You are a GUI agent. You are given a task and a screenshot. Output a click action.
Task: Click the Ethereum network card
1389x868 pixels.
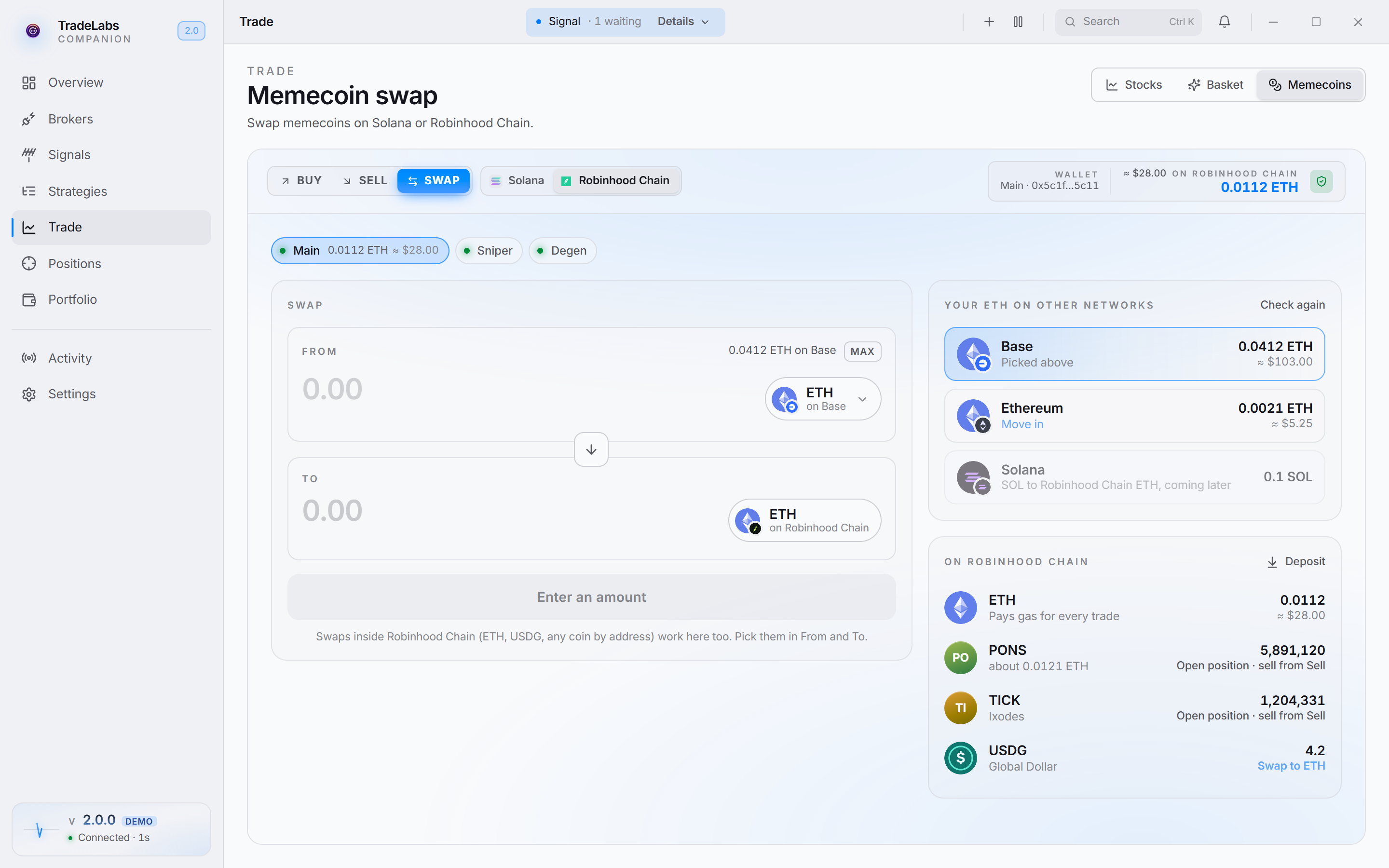tap(1134, 416)
